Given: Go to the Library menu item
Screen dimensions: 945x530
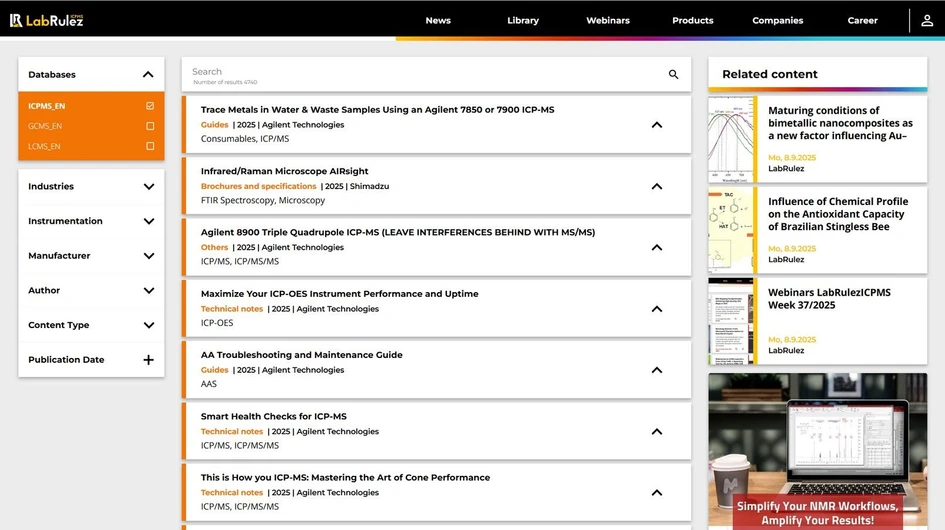Looking at the screenshot, I should (x=522, y=20).
